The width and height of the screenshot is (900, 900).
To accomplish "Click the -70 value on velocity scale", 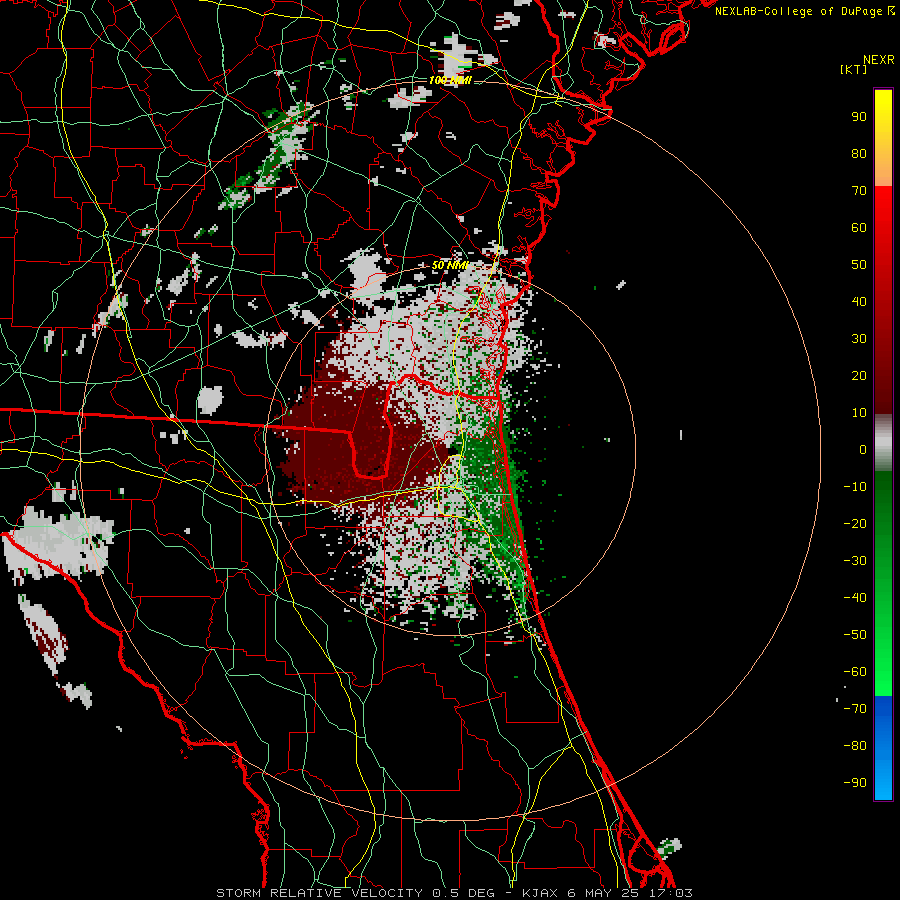I will [855, 709].
